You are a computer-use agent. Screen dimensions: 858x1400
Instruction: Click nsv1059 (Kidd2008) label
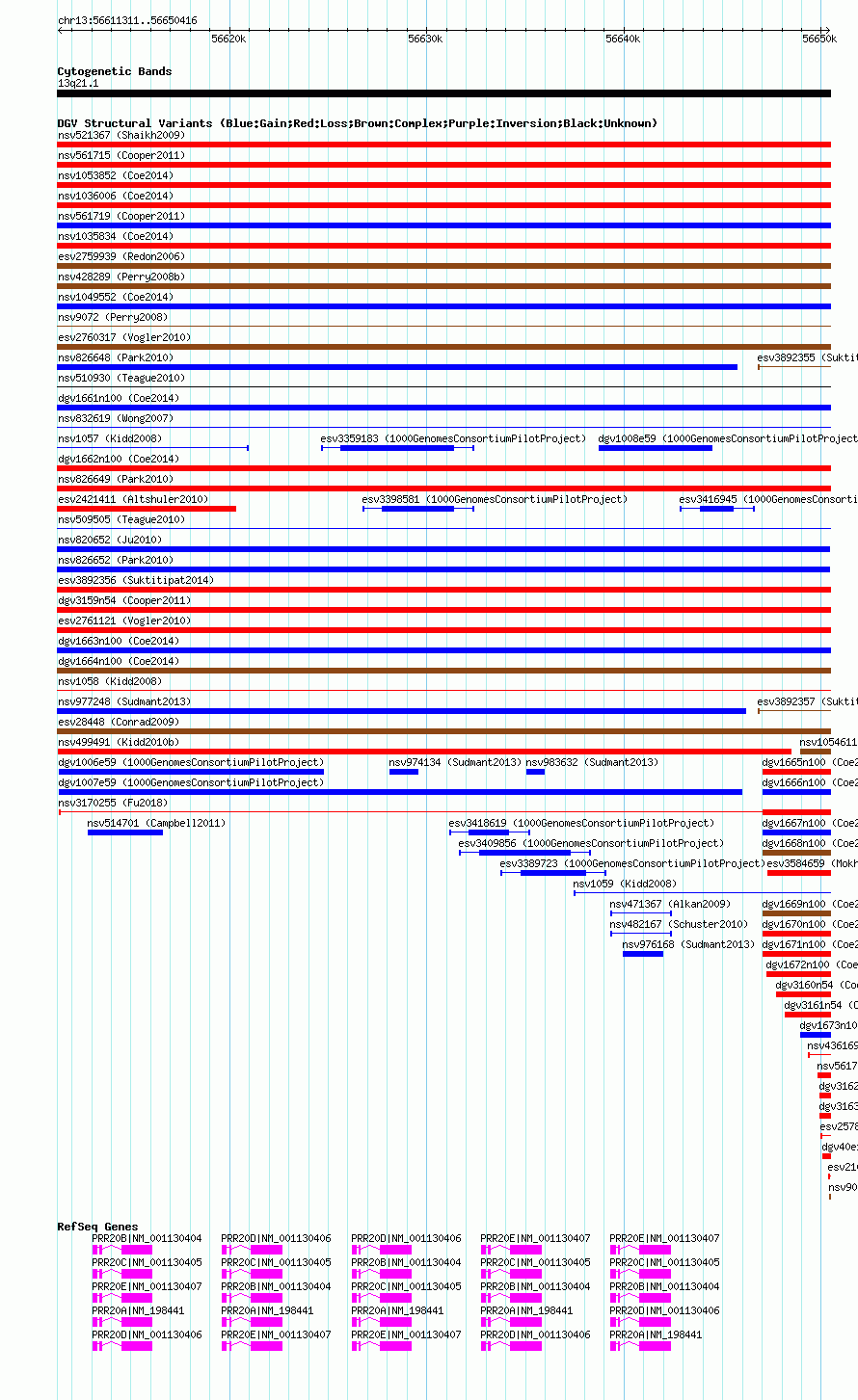pos(626,884)
